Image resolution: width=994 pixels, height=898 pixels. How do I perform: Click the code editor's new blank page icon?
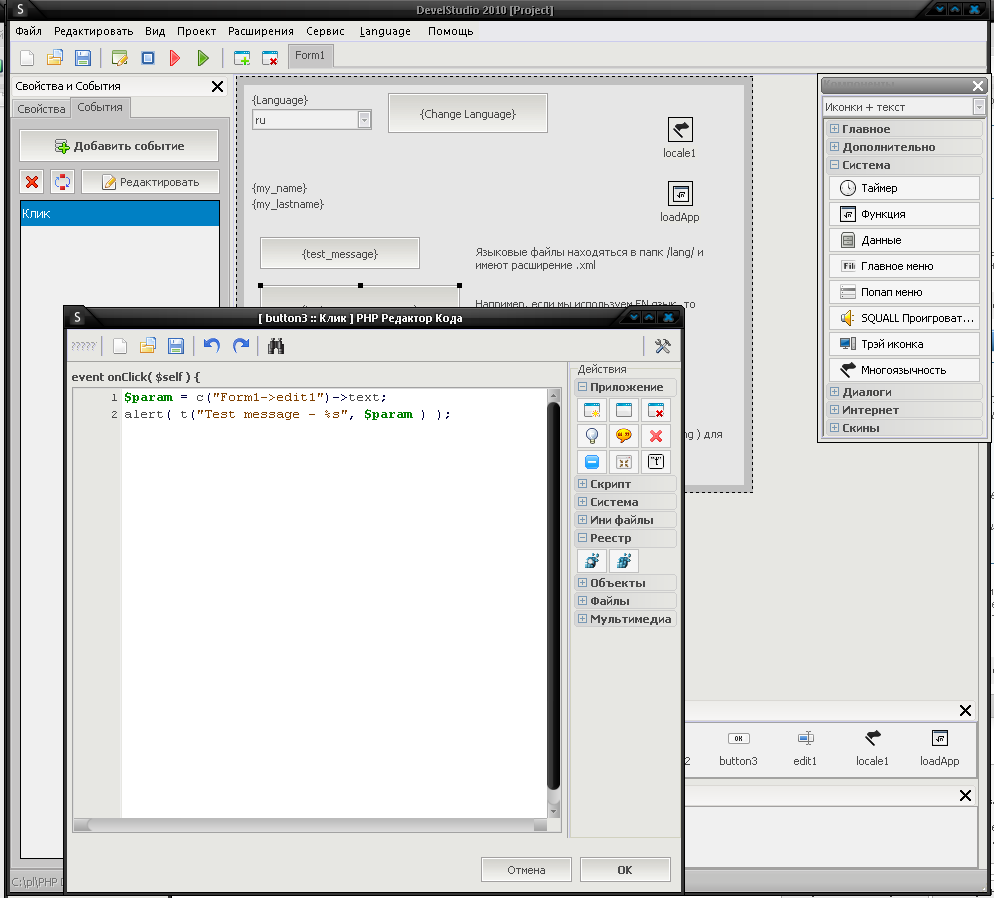tap(120, 346)
